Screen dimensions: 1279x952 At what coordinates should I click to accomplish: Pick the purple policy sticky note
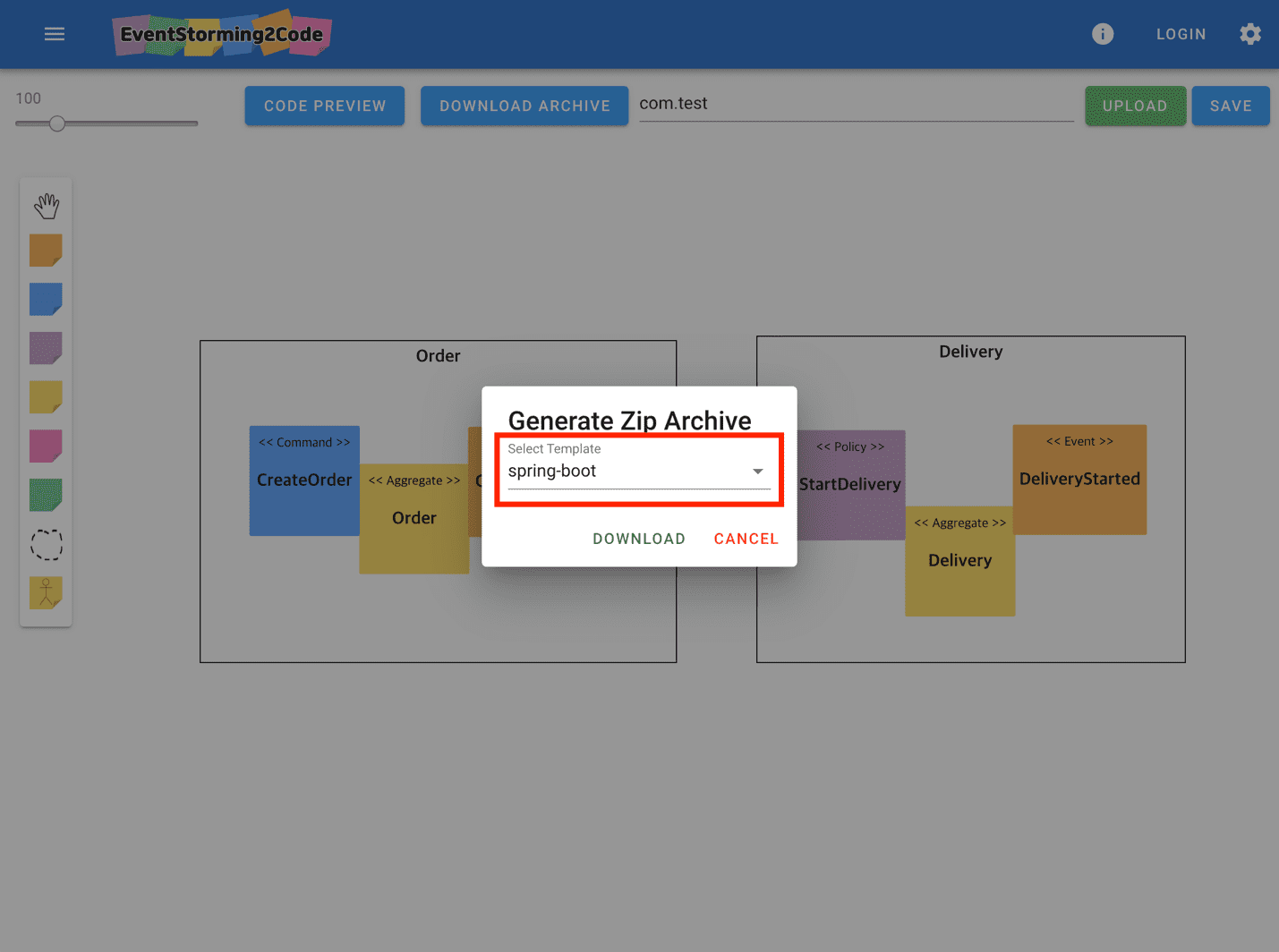[x=46, y=348]
